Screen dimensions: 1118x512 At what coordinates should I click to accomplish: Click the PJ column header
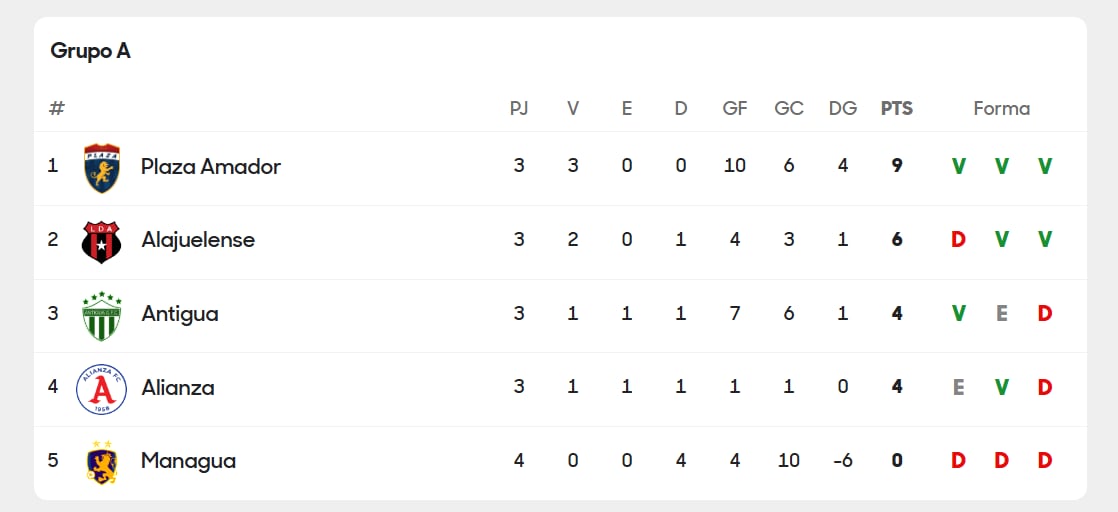[x=519, y=108]
